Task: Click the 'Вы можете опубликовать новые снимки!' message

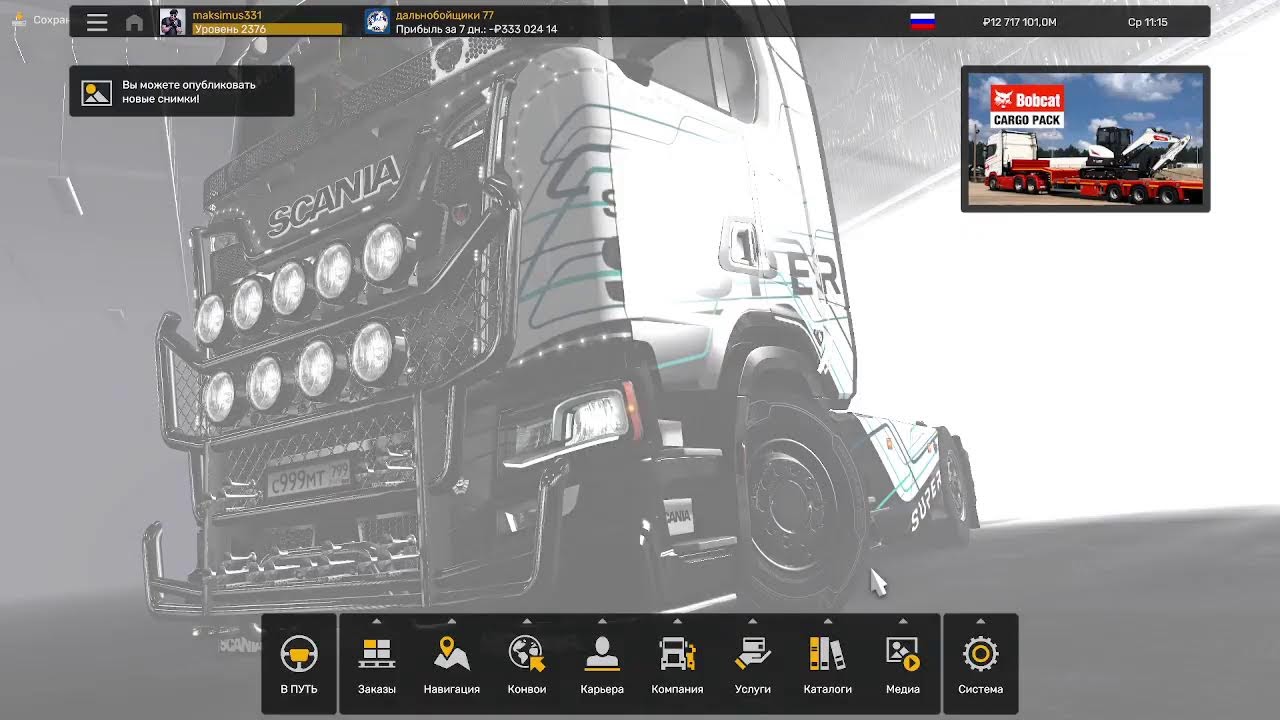Action: point(189,92)
